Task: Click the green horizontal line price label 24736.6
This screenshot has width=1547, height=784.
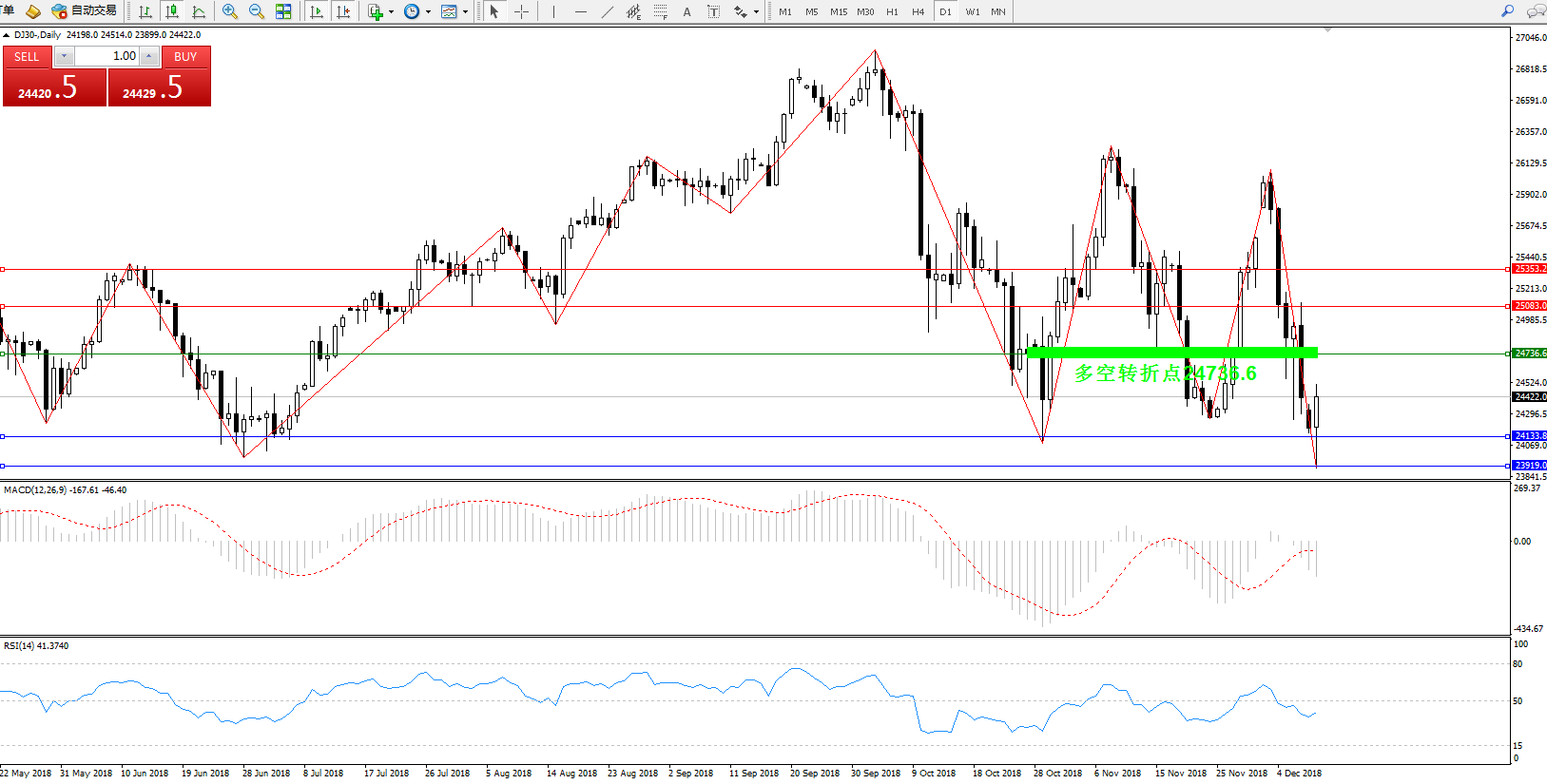Action: (x=1529, y=354)
